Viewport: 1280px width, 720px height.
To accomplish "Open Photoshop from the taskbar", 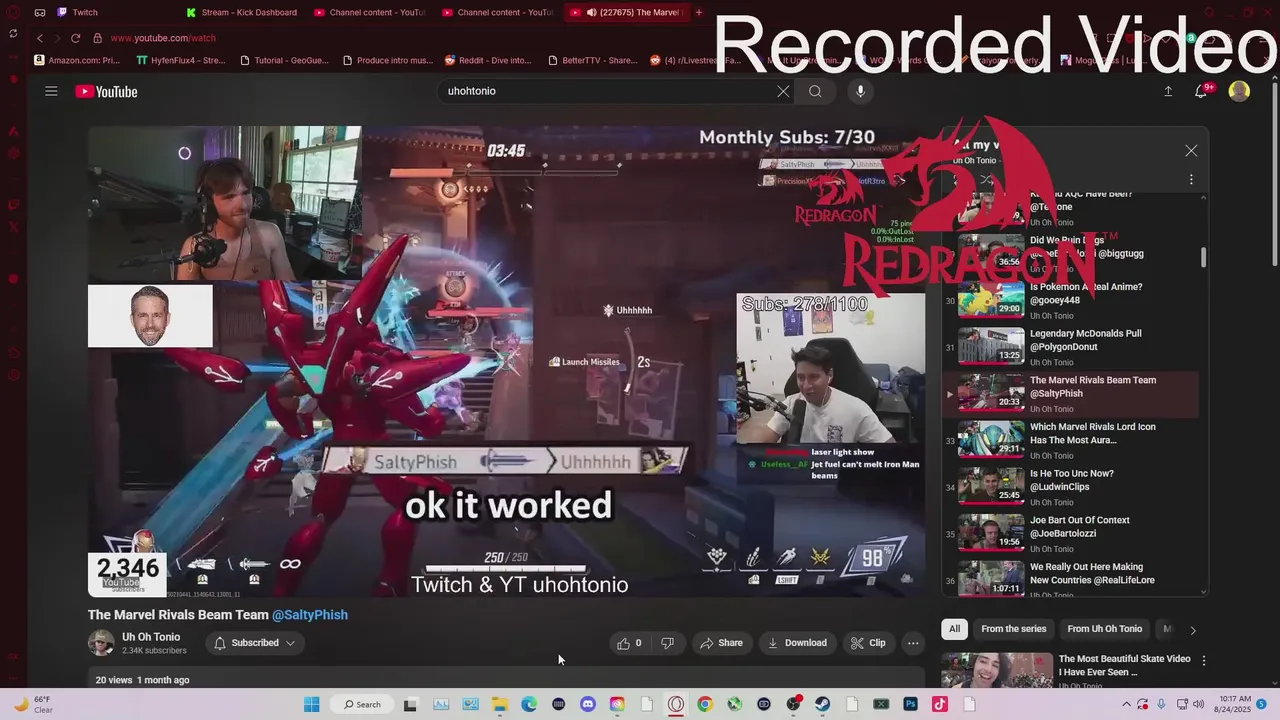I will click(x=910, y=704).
